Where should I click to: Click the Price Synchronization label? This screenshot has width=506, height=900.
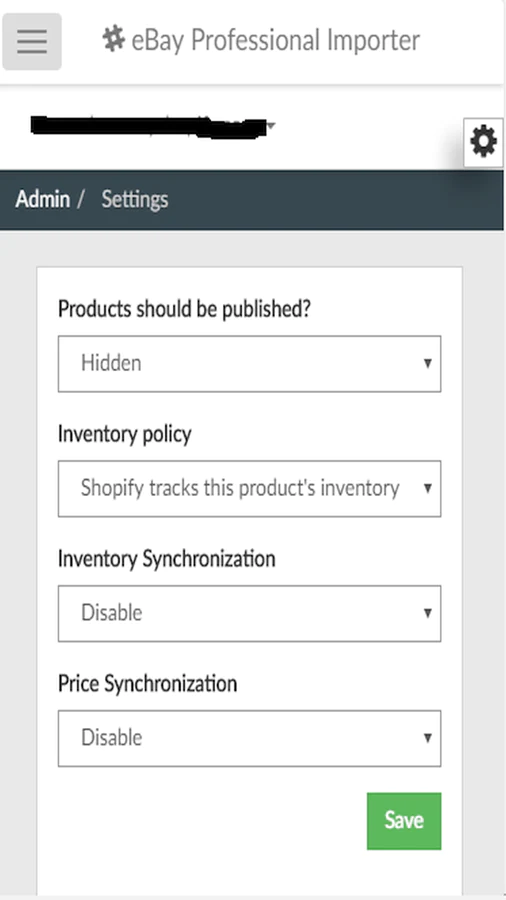point(147,684)
